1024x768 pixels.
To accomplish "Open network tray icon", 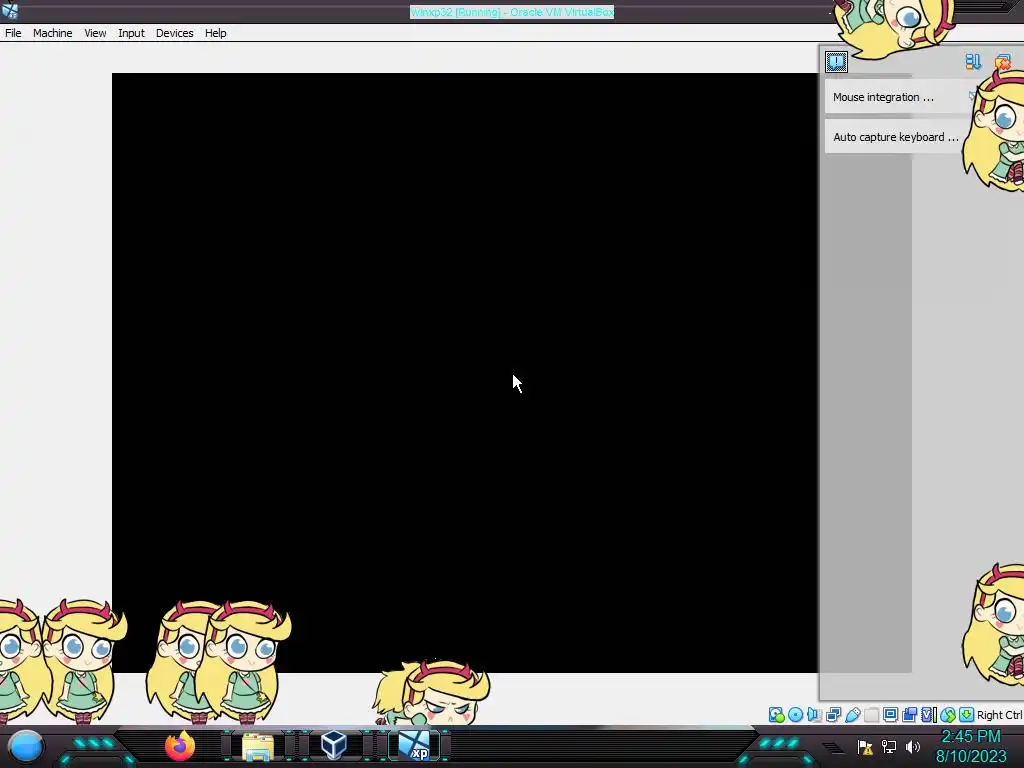I will tap(889, 746).
